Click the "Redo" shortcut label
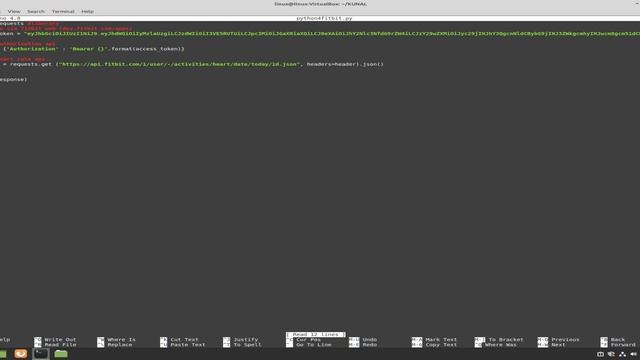Screen dimensions: 640x360 pyautogui.click(x=369, y=345)
